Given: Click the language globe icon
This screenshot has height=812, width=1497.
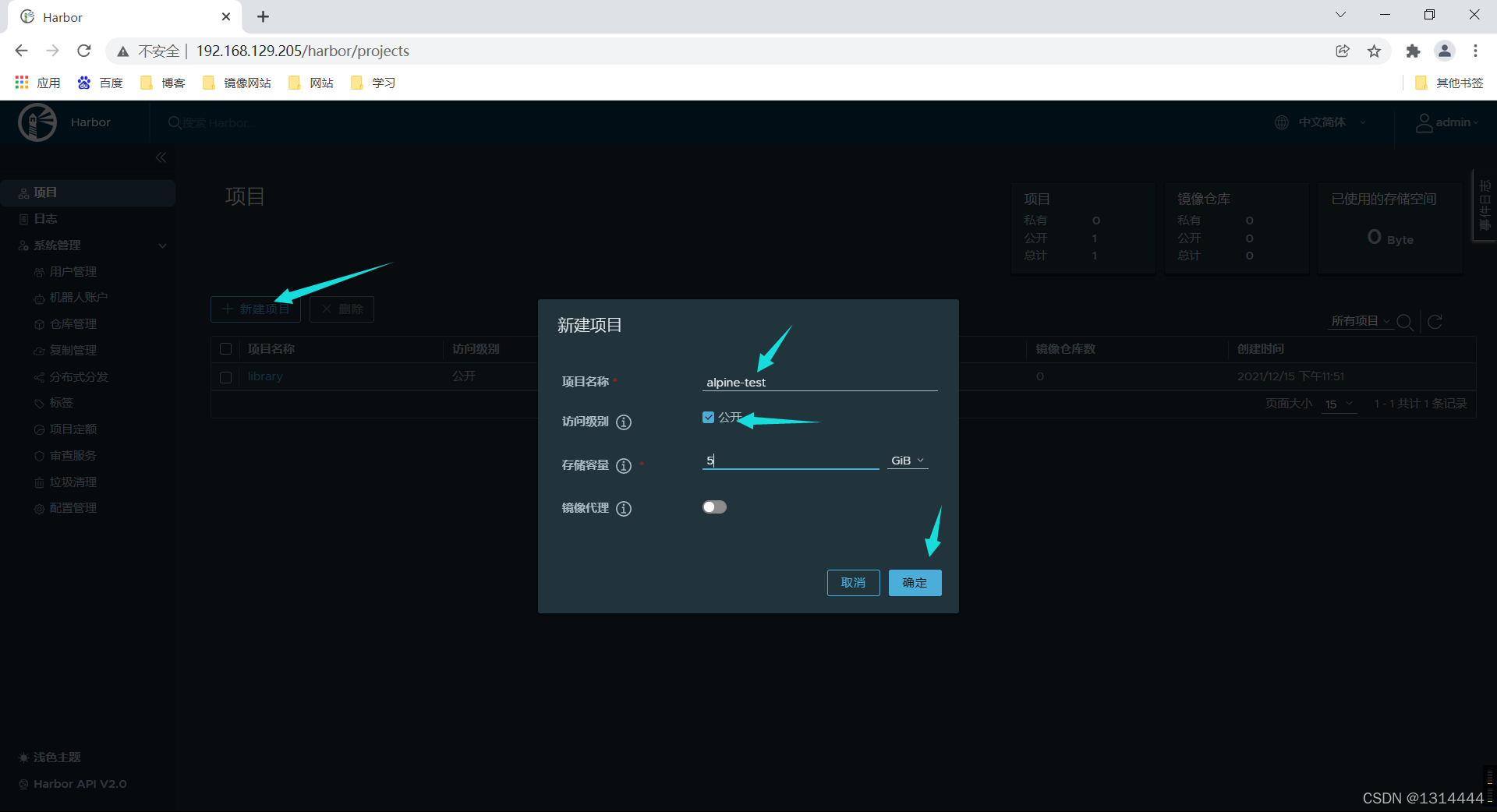Looking at the screenshot, I should 1282,122.
